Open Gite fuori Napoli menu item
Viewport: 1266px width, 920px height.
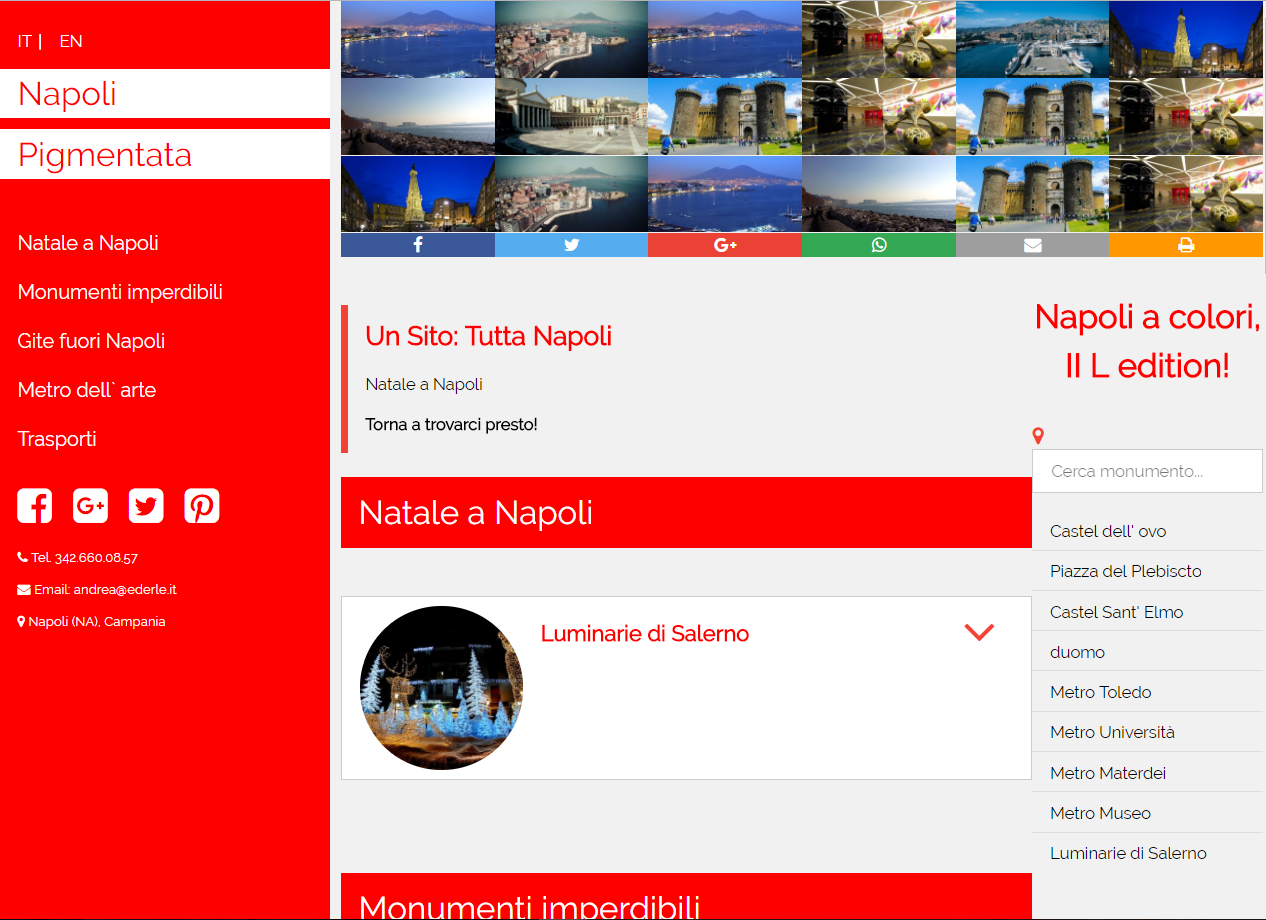pyautogui.click(x=91, y=341)
